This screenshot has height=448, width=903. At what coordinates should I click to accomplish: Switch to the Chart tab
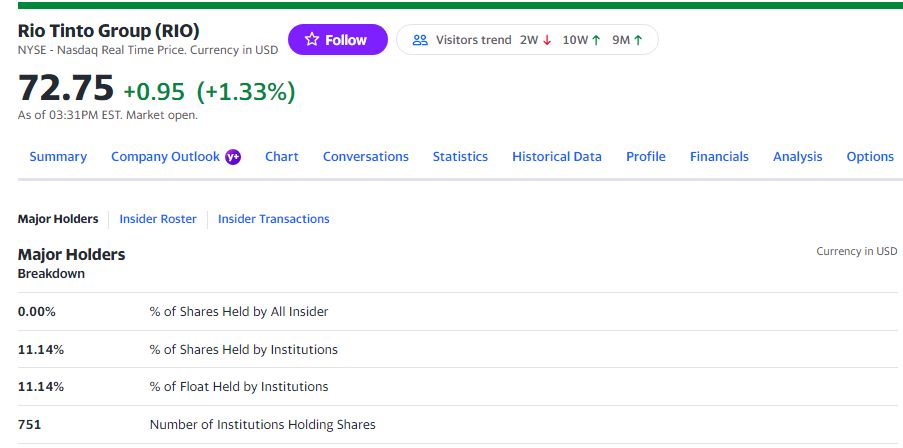pos(282,157)
